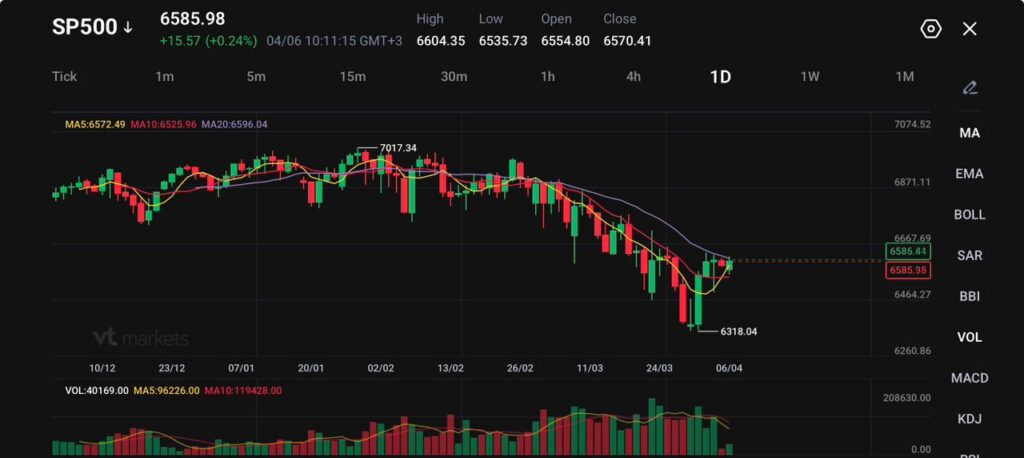The image size is (1024, 458).
Task: Enable the SAR indicator
Action: point(969,256)
